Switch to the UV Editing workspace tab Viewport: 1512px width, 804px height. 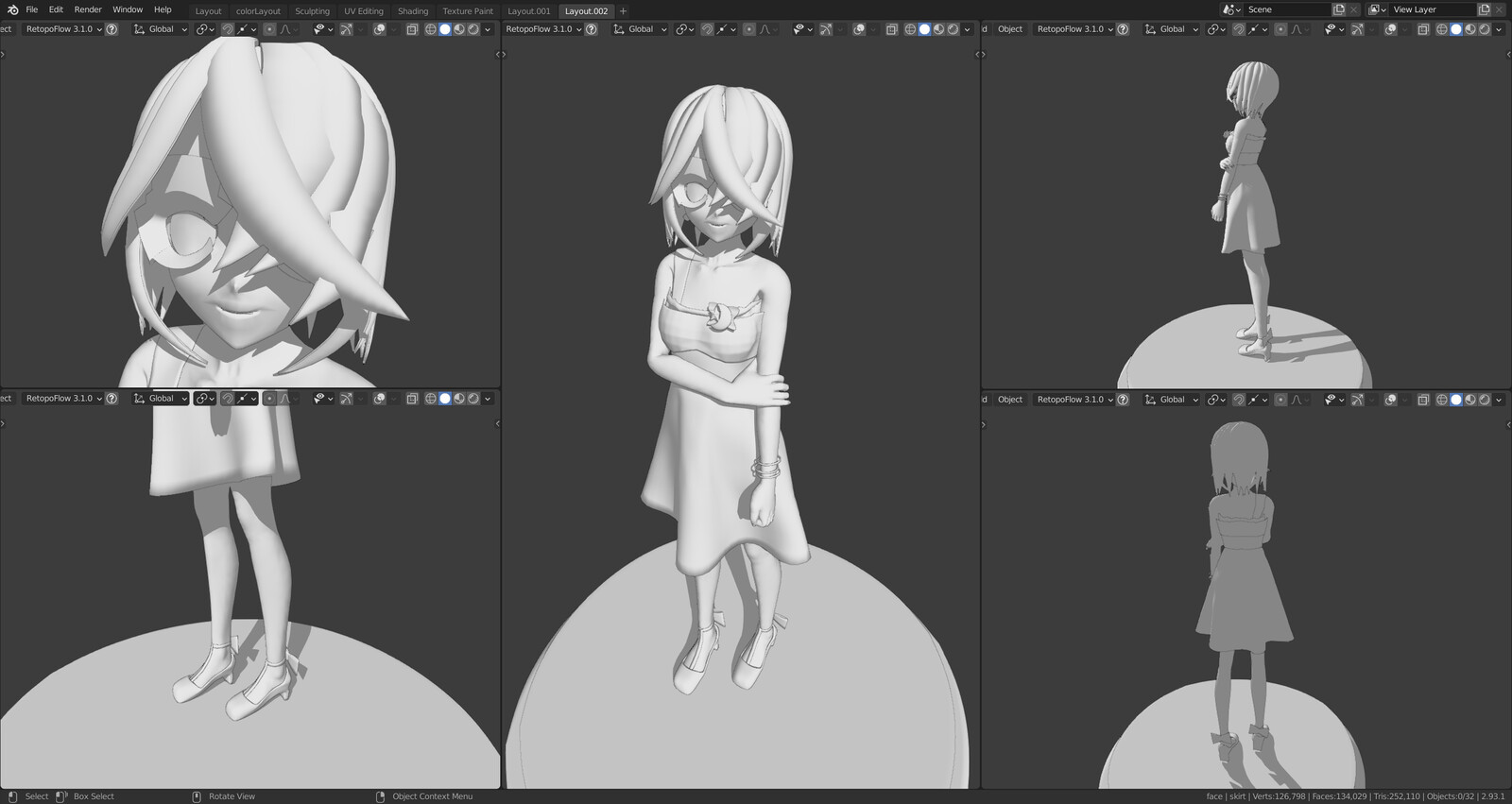(x=364, y=11)
